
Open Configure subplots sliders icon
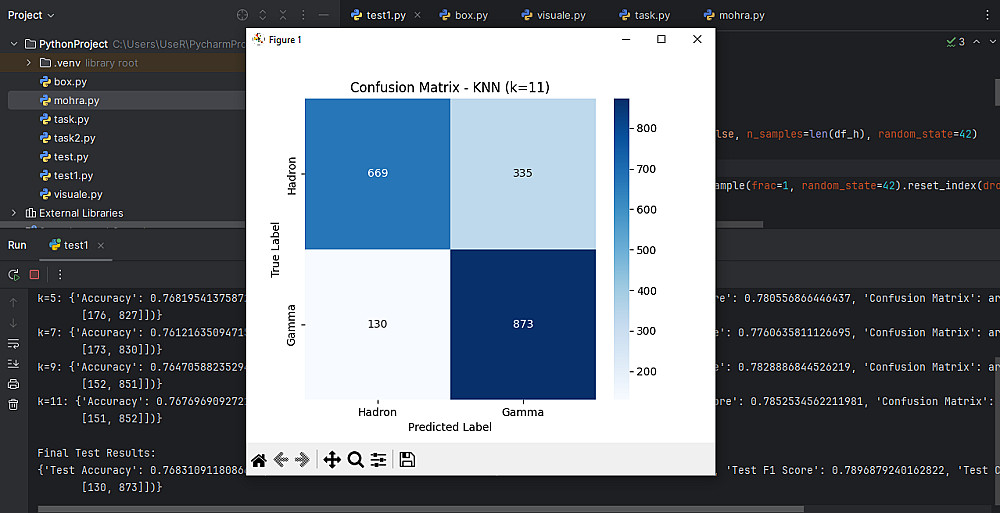pos(379,460)
